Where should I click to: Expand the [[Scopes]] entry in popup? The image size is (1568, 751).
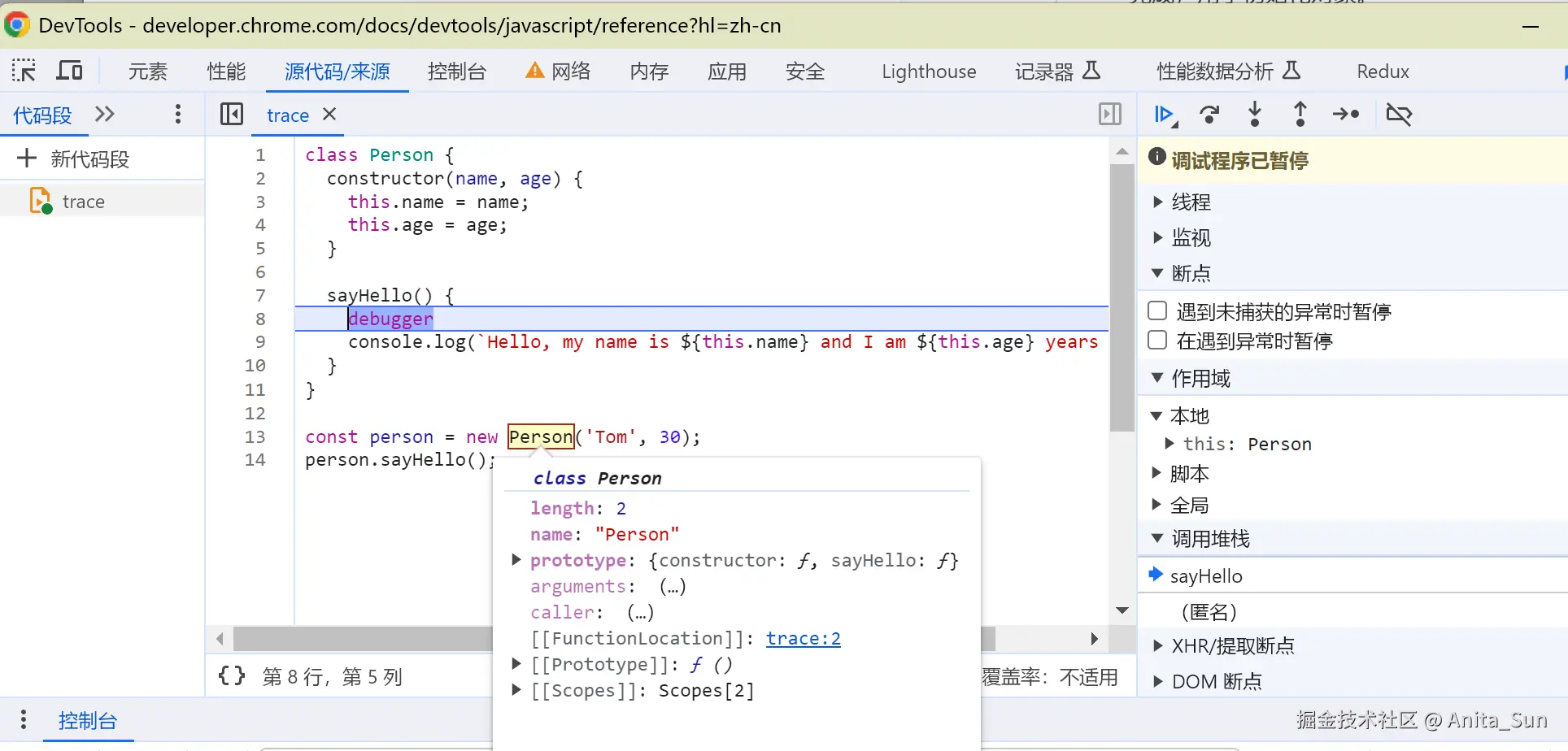(516, 689)
